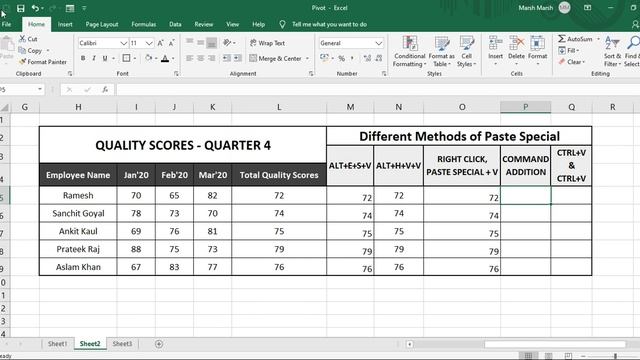Click the Fill button in Editing
This screenshot has width=640, height=360.
pyautogui.click(x=569, y=50)
